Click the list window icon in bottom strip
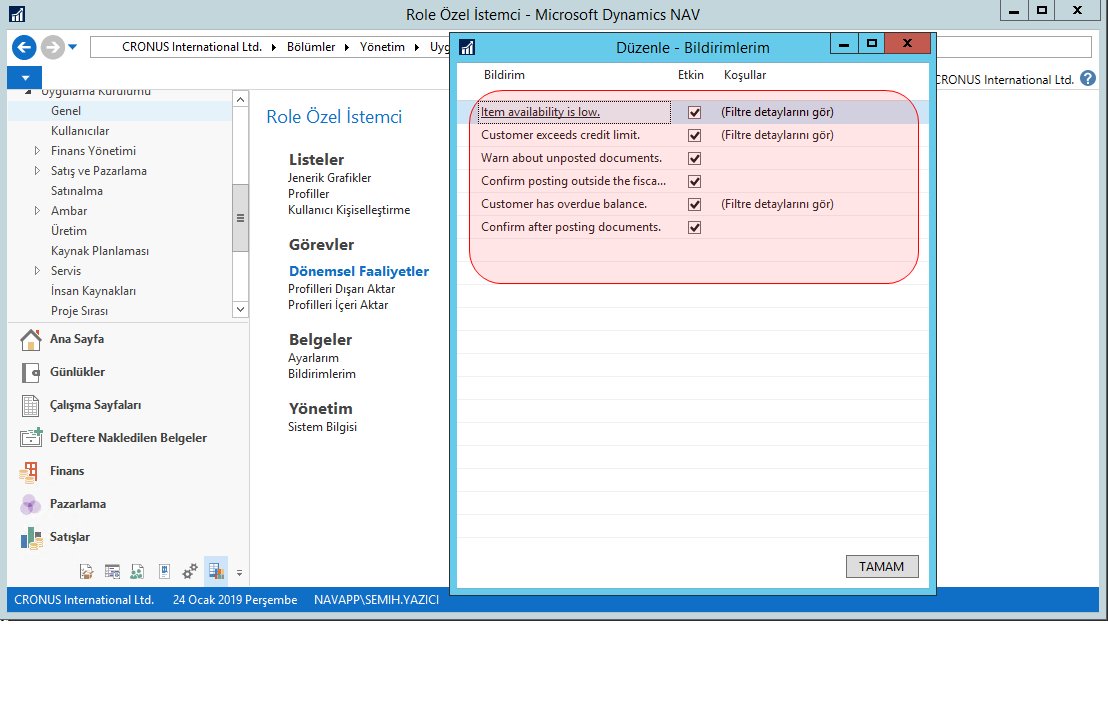 112,571
